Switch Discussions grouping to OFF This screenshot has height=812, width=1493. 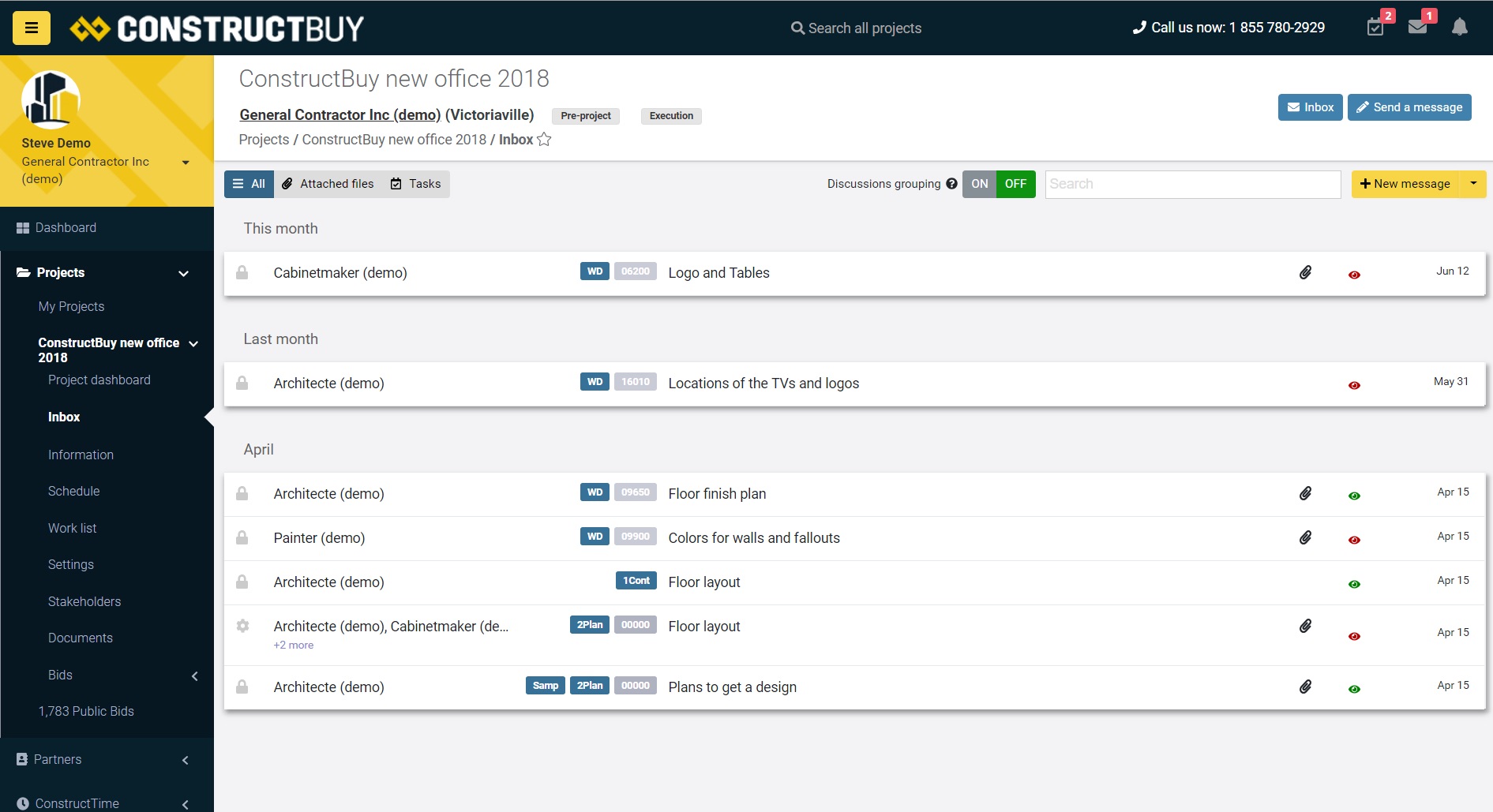click(x=1015, y=184)
